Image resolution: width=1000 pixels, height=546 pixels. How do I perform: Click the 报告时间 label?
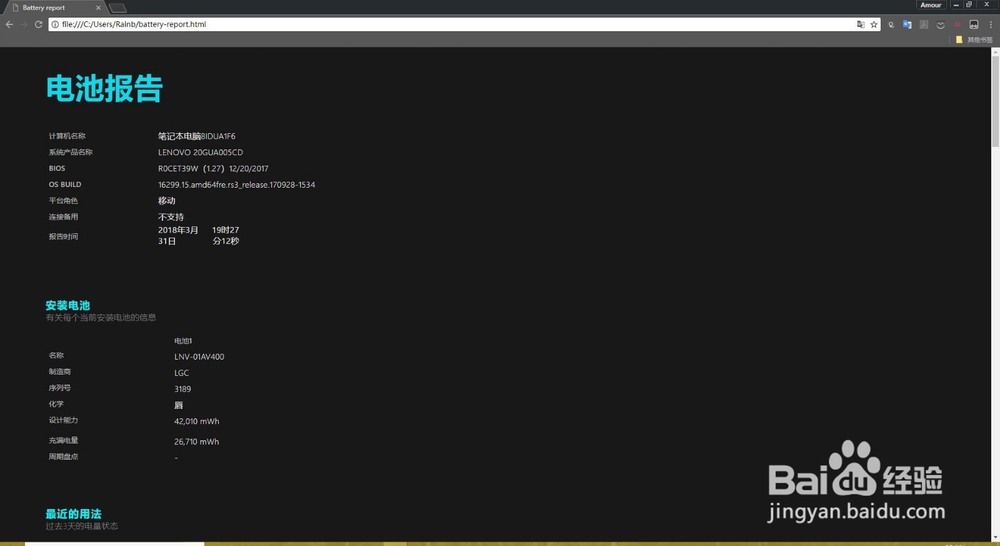tap(63, 236)
